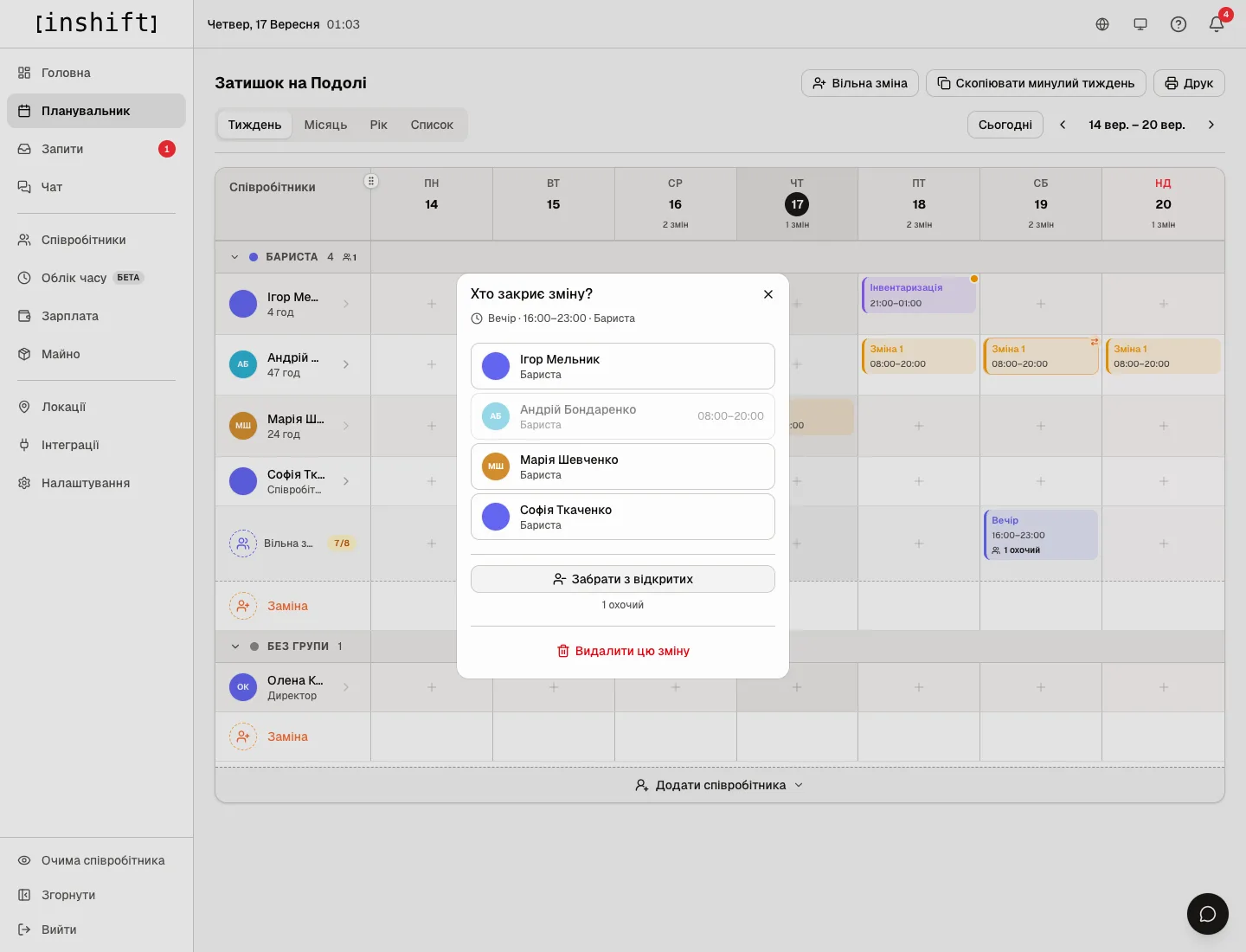
Task: Collapse the БЕЗ ГРУПИ group
Action: click(234, 646)
